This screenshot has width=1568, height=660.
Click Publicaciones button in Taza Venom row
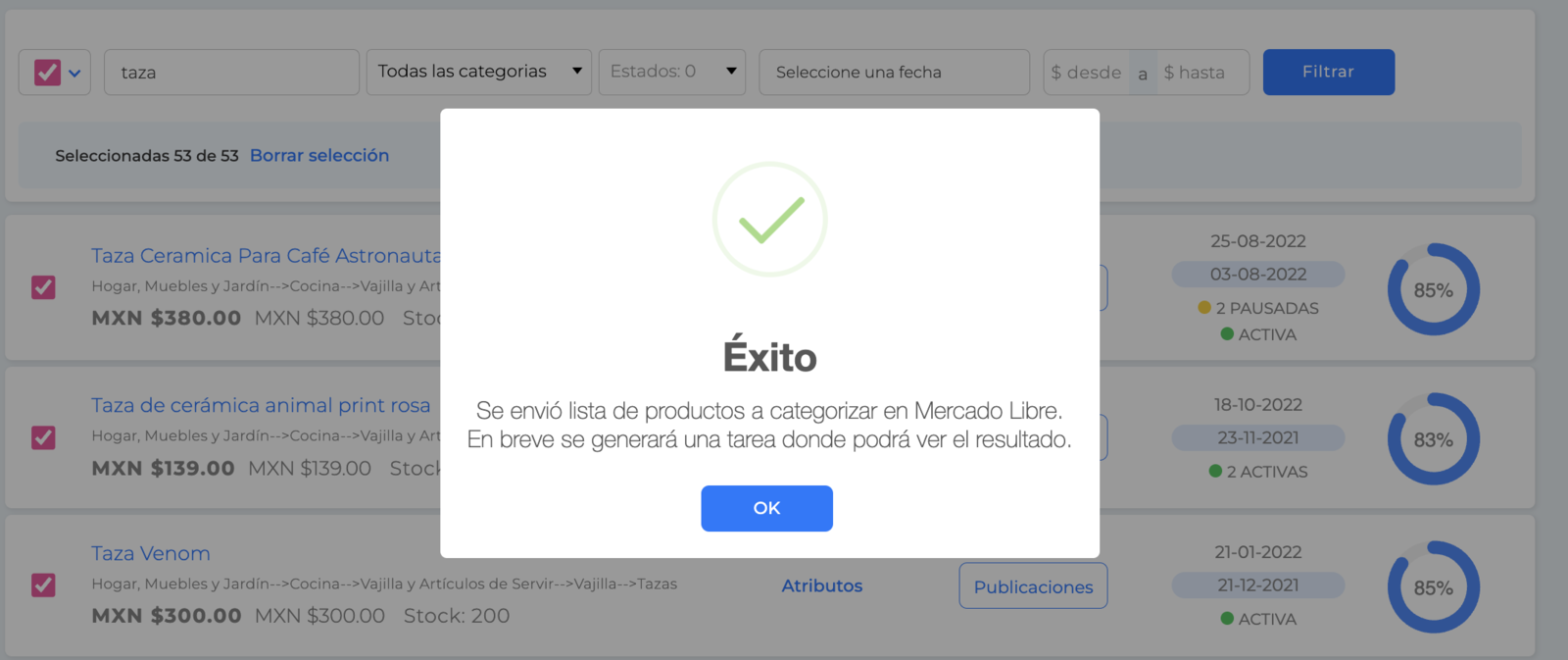[x=1033, y=585]
